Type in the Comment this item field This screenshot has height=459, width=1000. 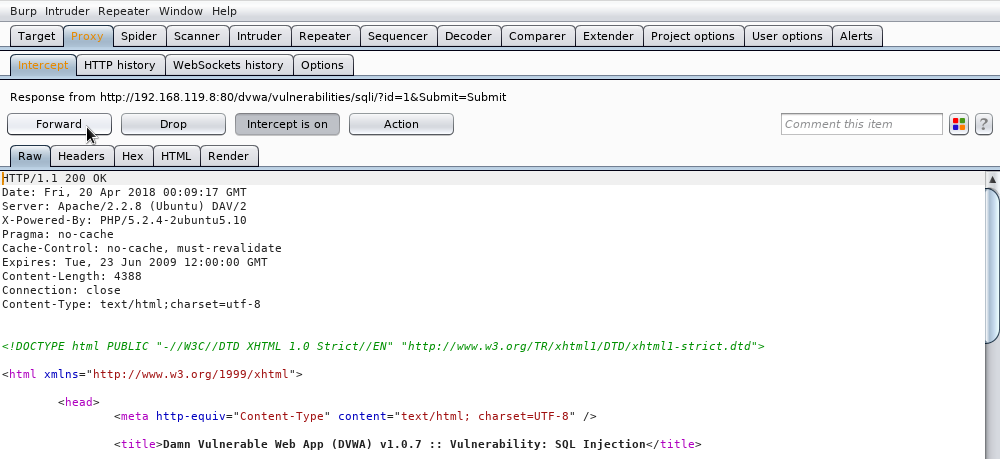click(861, 124)
